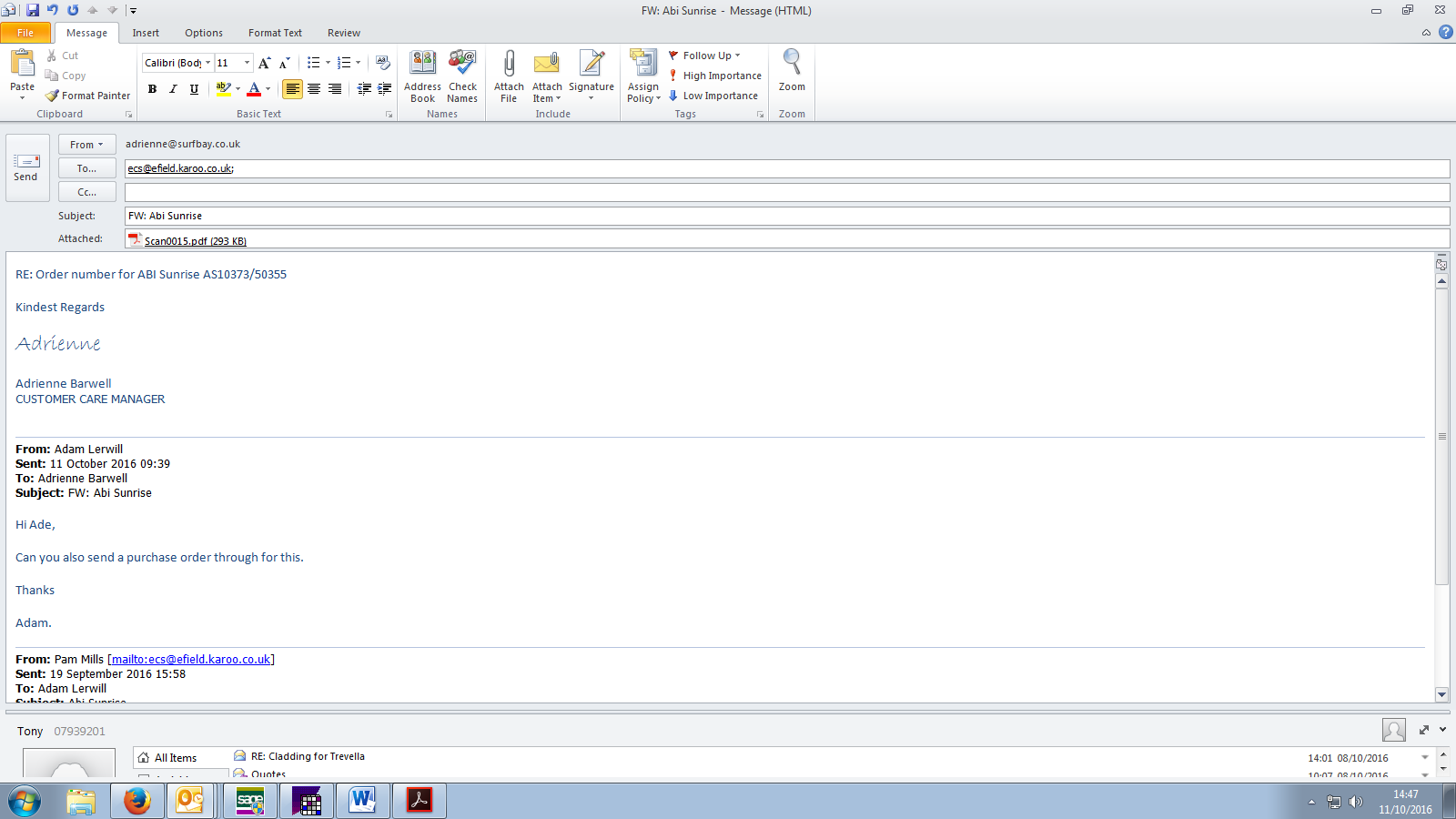Toggle bold formatting

tap(152, 89)
